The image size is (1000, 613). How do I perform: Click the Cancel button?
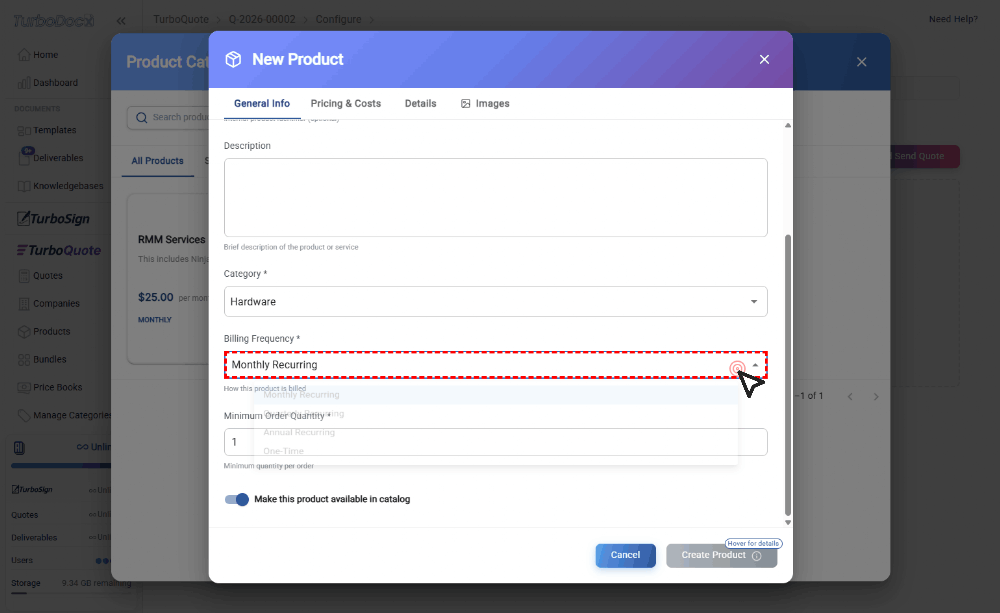[x=626, y=555]
